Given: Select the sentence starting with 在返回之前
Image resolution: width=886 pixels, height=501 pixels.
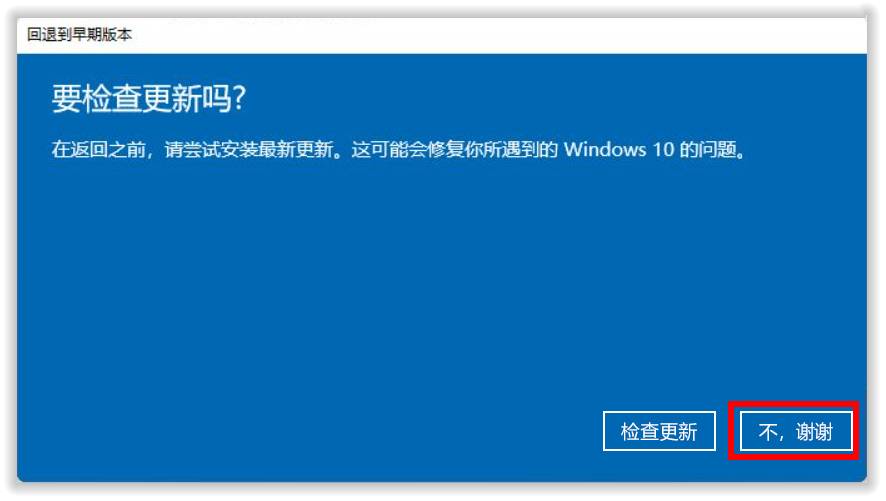Looking at the screenshot, I should pyautogui.click(x=399, y=150).
